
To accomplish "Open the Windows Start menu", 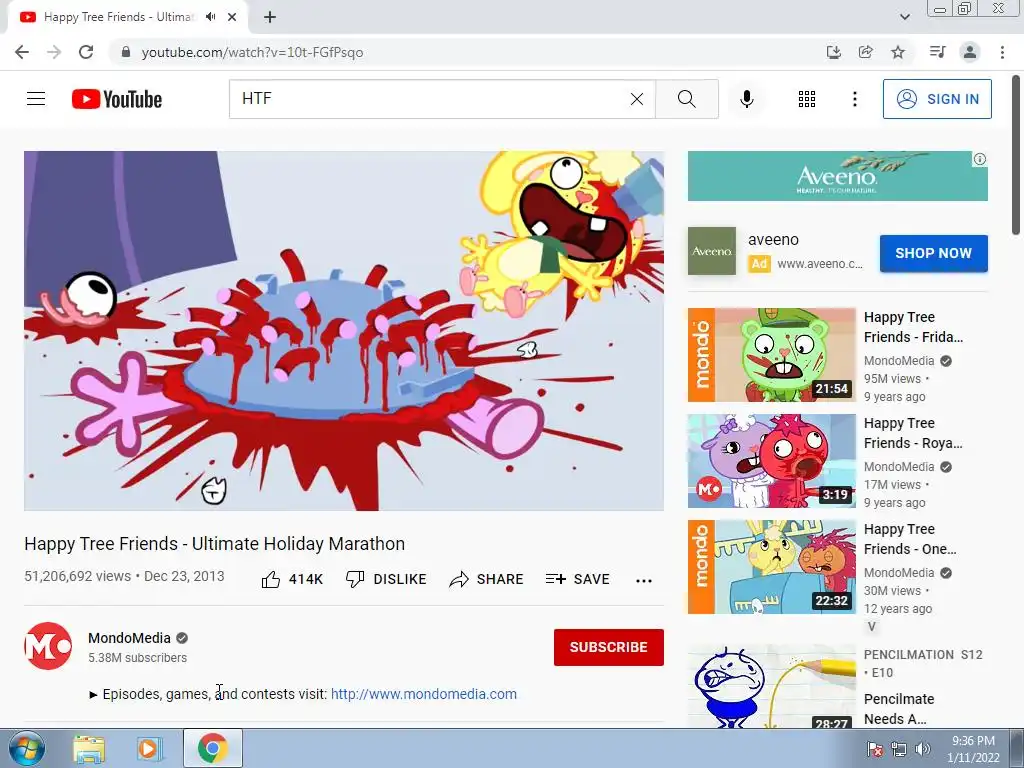I will pyautogui.click(x=26, y=748).
